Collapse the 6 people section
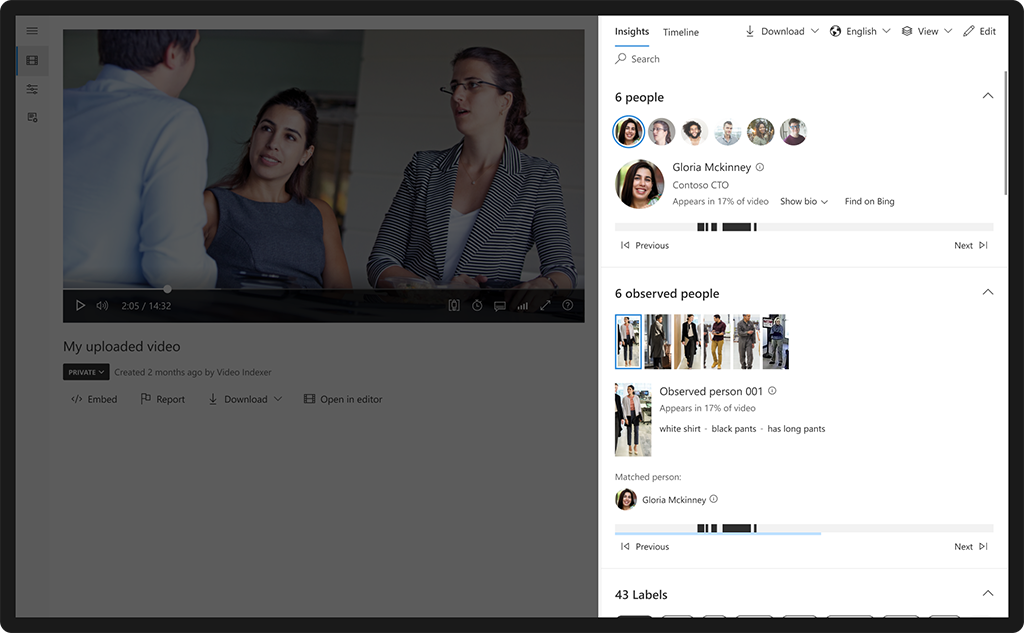Screen dimensions: 1024x633 988,96
